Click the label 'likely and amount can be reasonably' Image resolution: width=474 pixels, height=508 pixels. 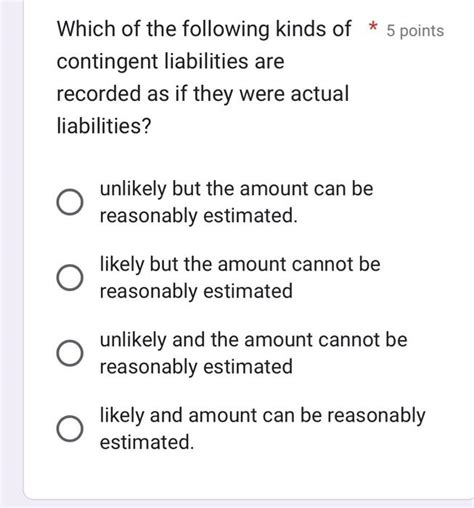coord(263,416)
